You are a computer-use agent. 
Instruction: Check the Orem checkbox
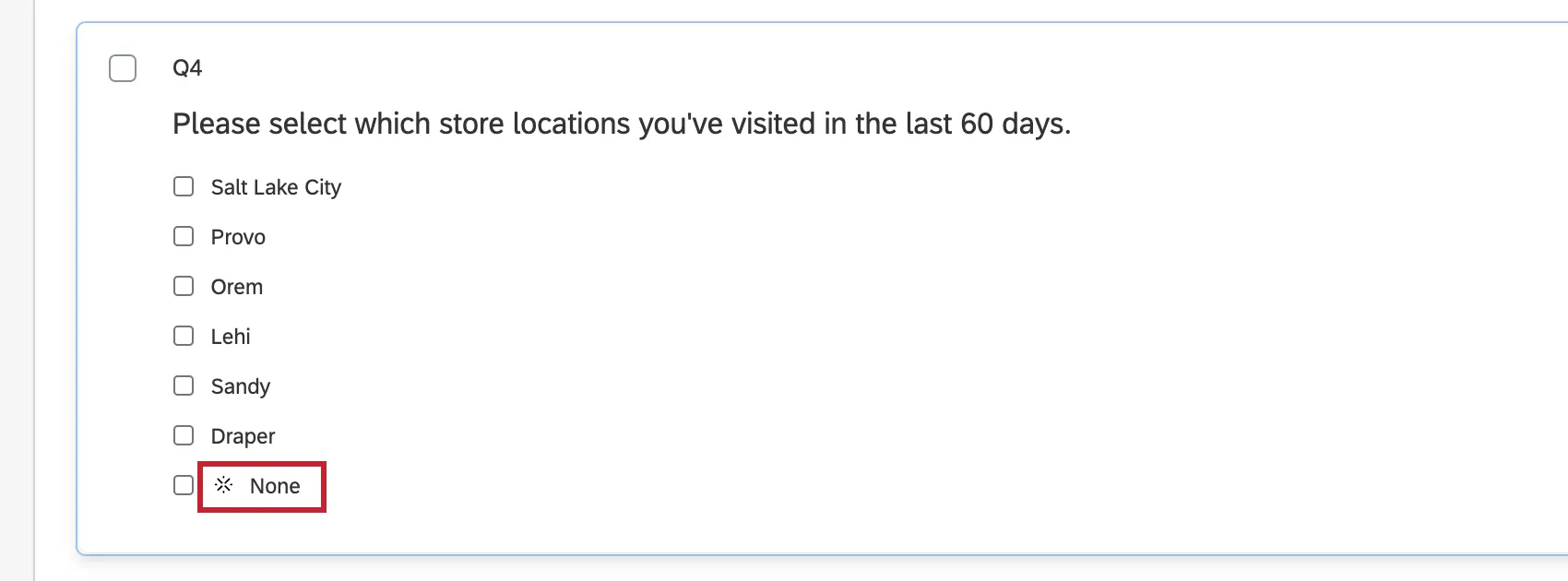183,285
